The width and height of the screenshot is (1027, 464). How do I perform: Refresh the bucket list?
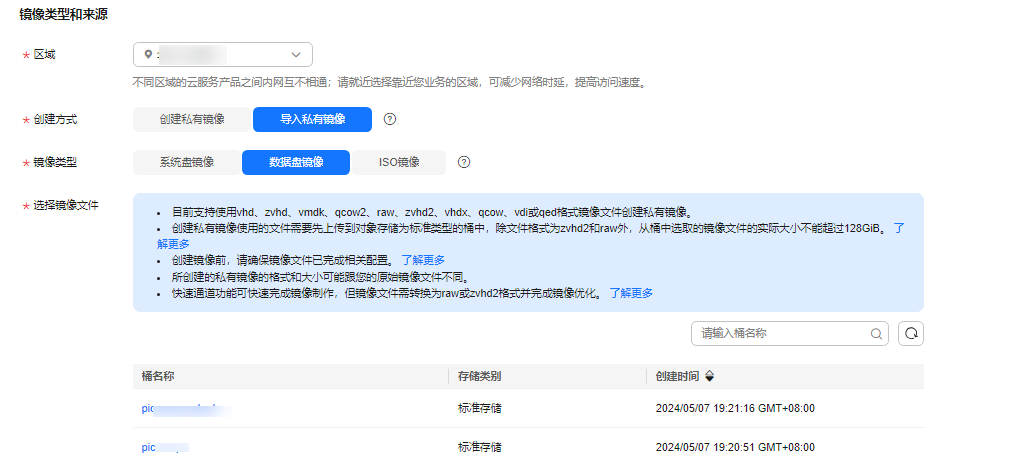point(911,334)
